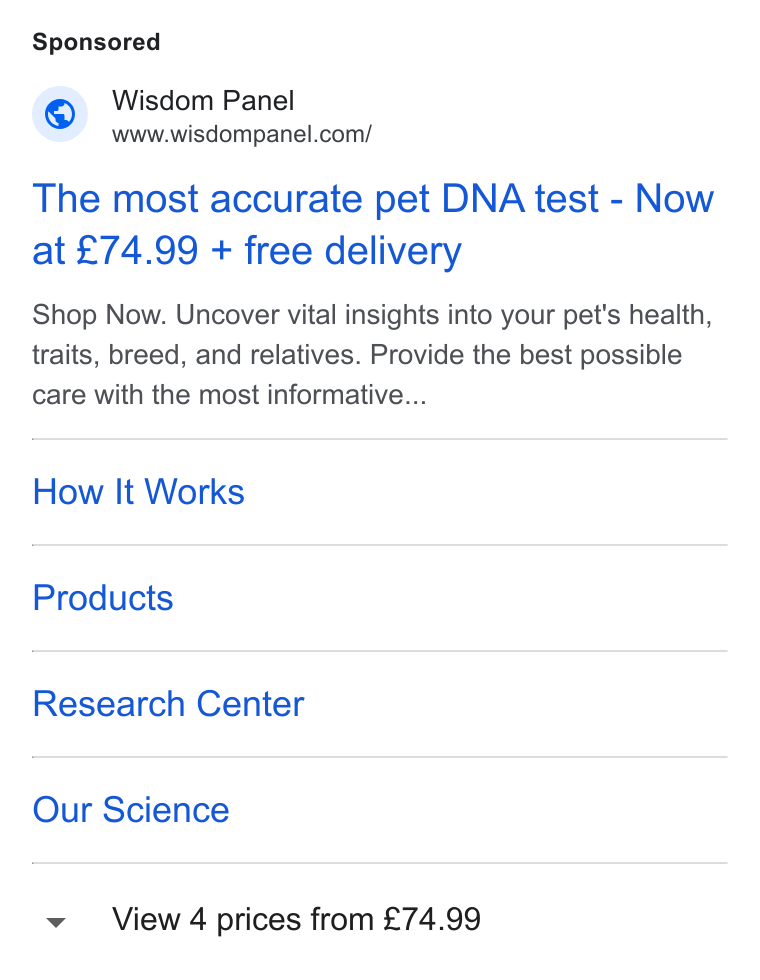Click the Sponsored label

coord(96,42)
